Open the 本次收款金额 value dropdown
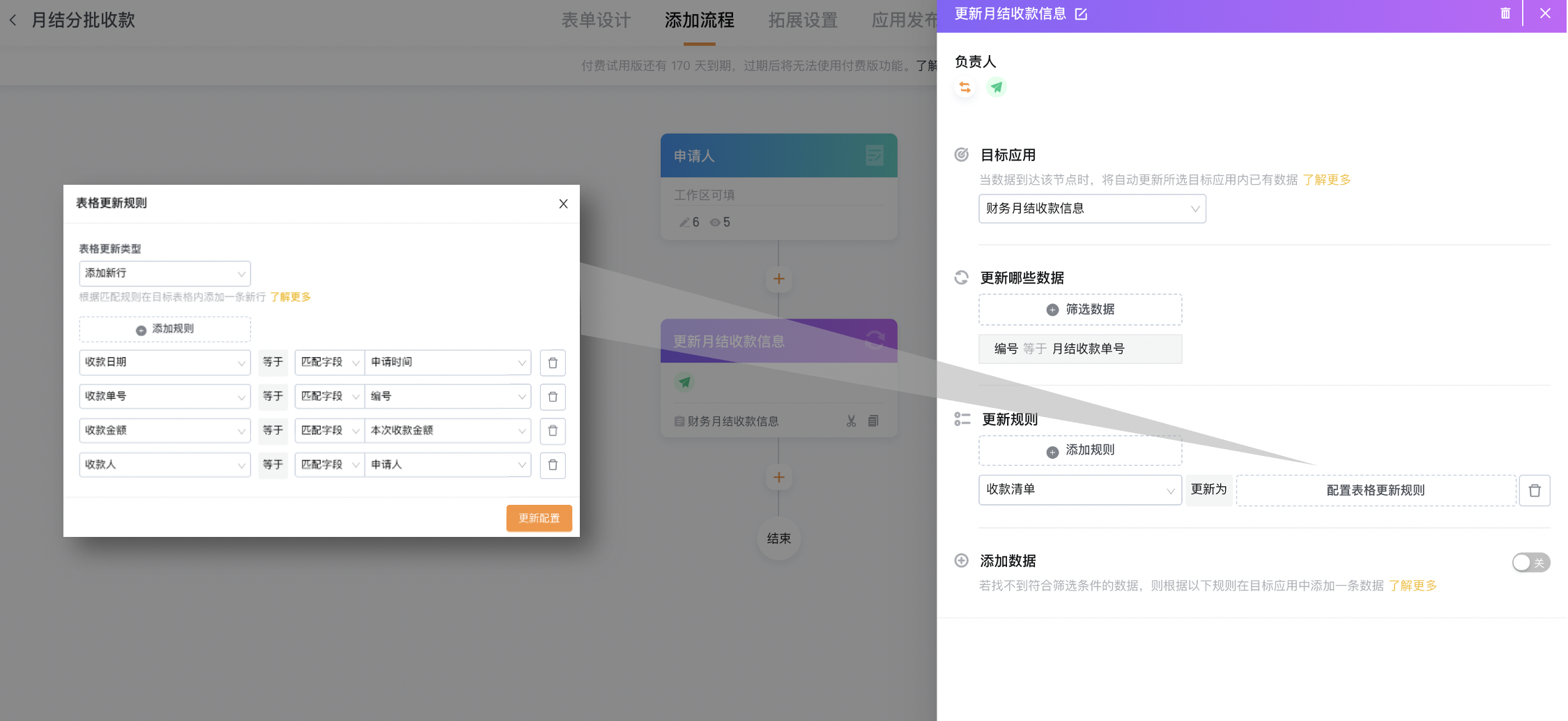The width and height of the screenshot is (1568, 721). pos(447,431)
